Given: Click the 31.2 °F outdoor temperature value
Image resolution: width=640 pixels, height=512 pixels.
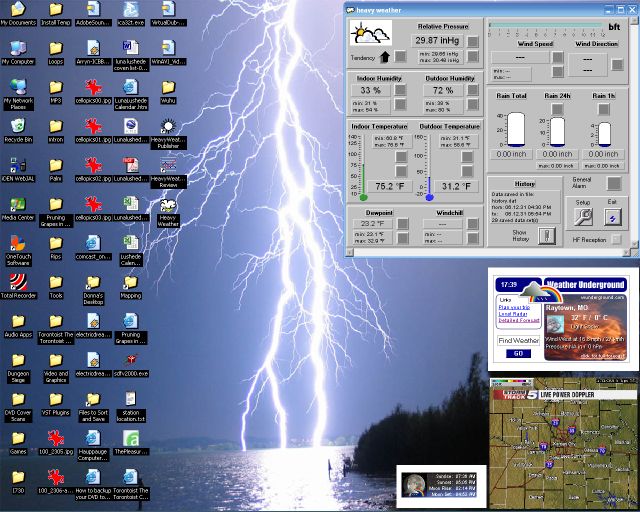Looking at the screenshot, I should click(x=456, y=187).
